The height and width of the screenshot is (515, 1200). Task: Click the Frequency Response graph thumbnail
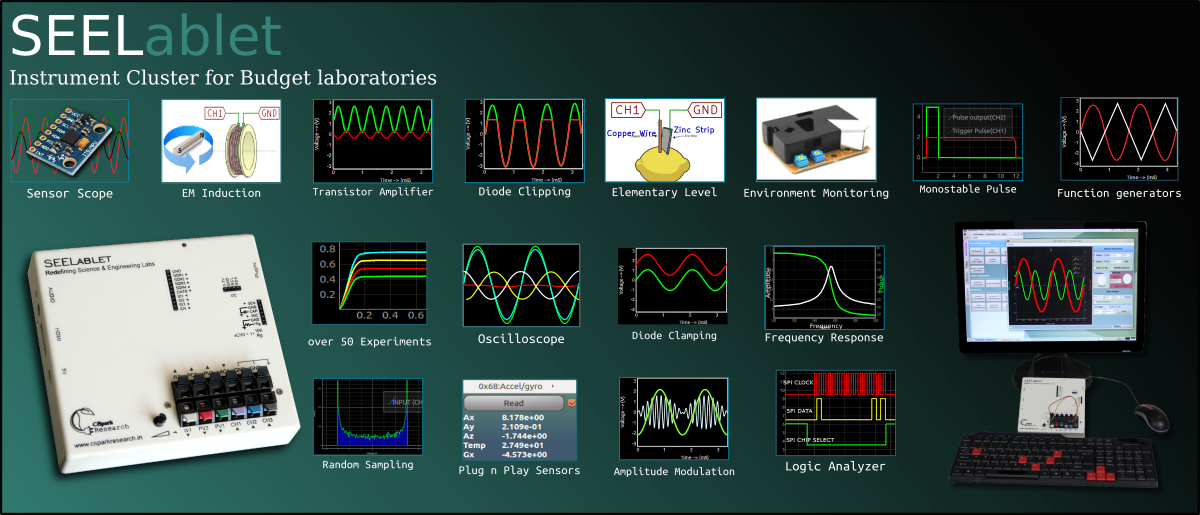coord(824,287)
